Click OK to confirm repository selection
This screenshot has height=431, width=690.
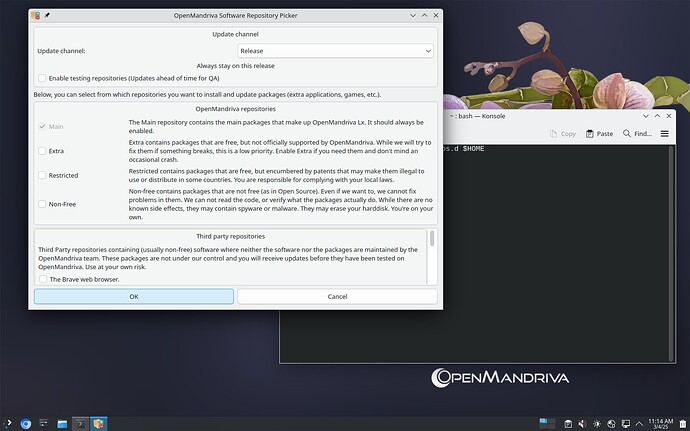[x=134, y=296]
